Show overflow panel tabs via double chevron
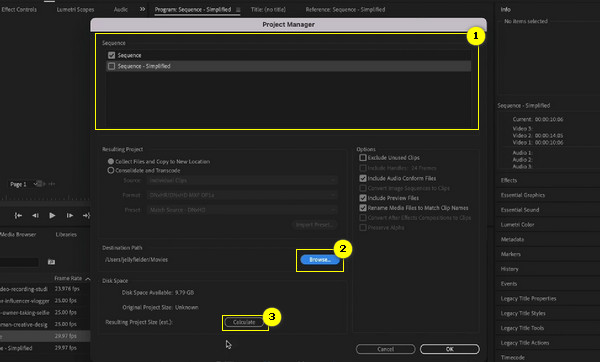The width and height of the screenshot is (600, 362). [x=142, y=9]
